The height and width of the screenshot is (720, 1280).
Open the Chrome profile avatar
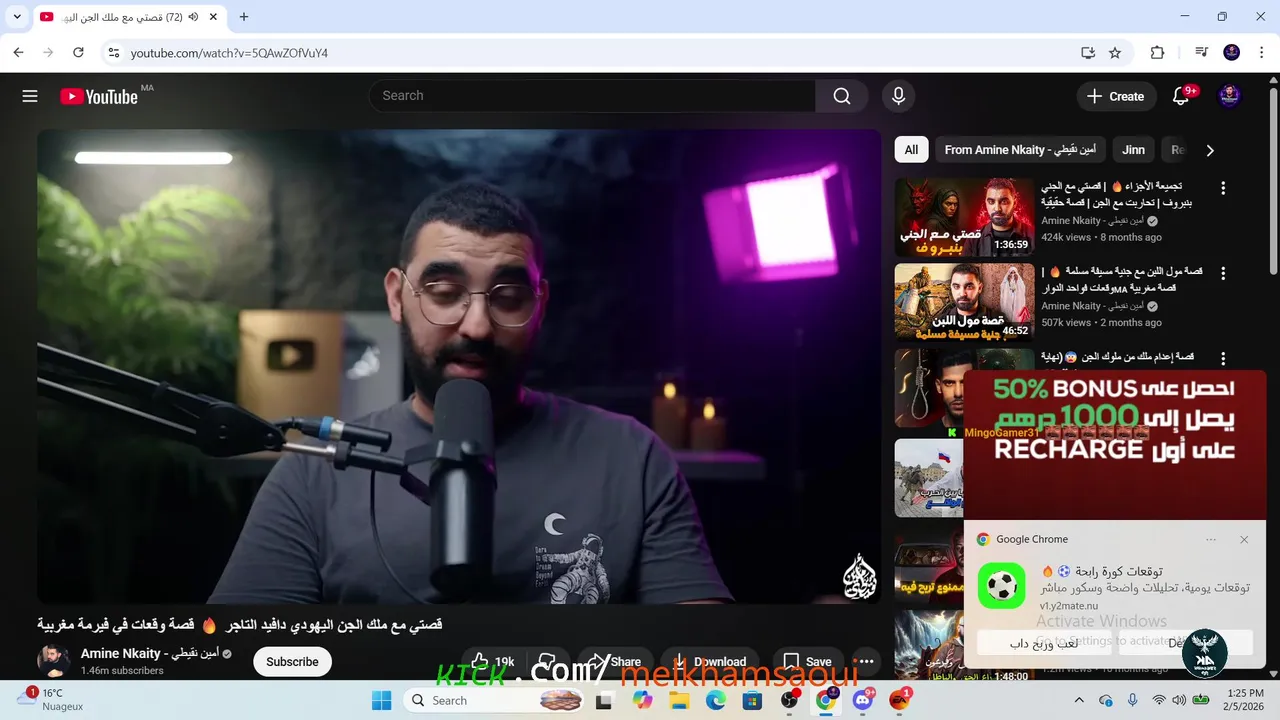[x=1232, y=53]
